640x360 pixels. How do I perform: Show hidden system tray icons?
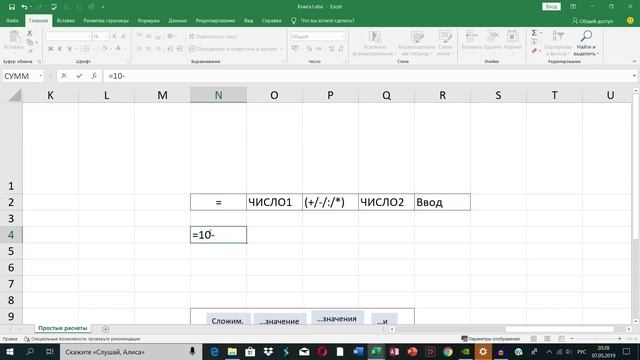549,351
